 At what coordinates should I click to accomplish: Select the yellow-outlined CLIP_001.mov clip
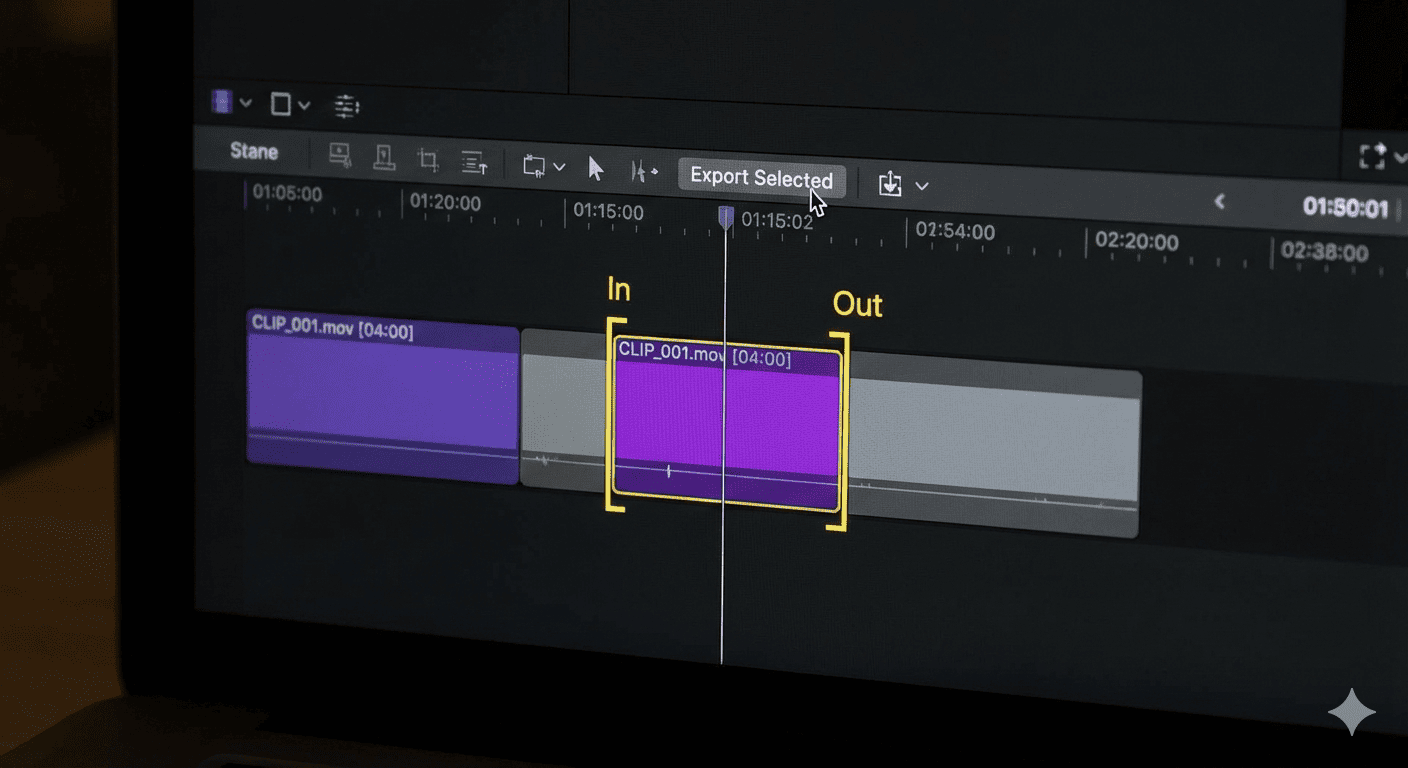pos(727,426)
